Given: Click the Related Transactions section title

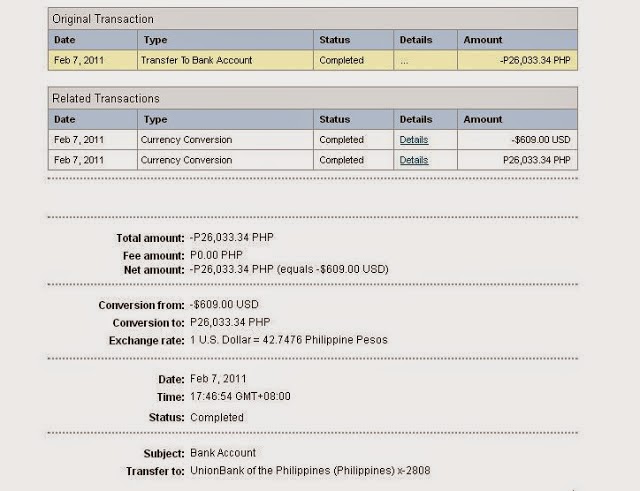Looking at the screenshot, I should [x=106, y=99].
